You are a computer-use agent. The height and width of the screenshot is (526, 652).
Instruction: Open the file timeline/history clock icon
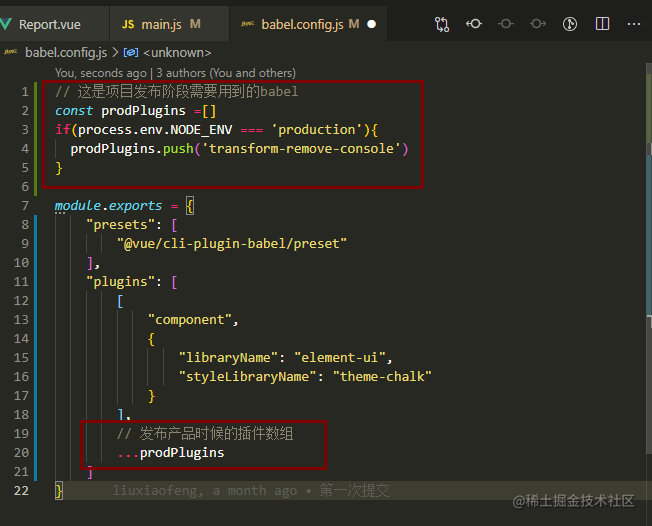[570, 24]
